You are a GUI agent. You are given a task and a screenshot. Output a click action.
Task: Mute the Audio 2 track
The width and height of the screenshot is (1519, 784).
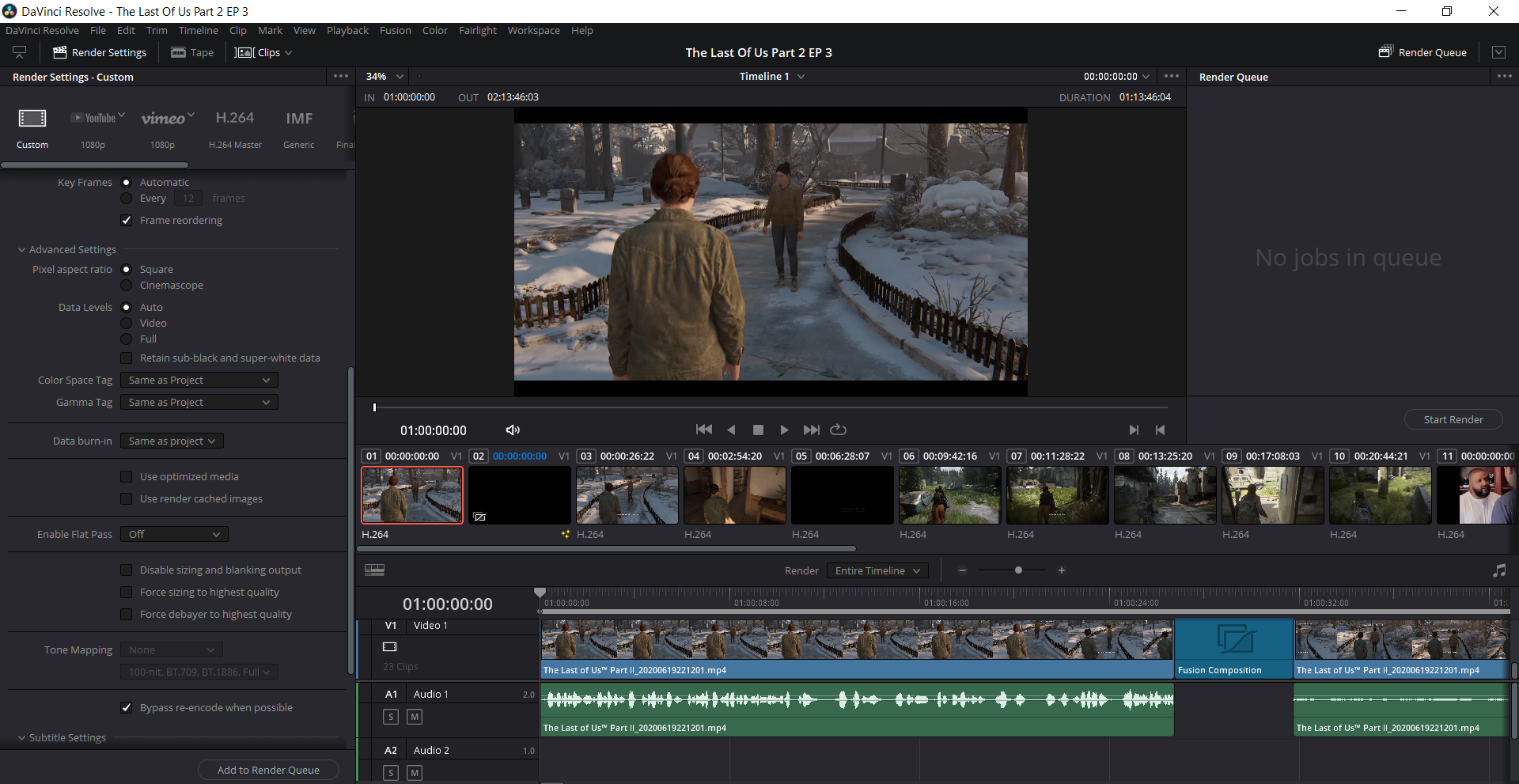pos(415,773)
